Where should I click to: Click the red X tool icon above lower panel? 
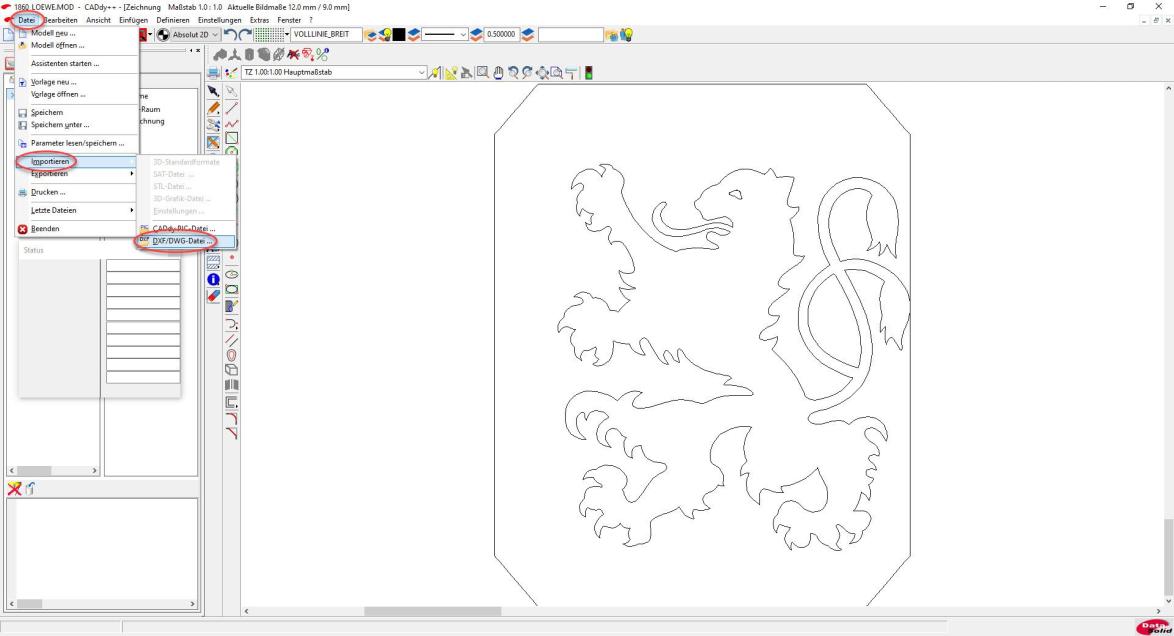pos(14,489)
